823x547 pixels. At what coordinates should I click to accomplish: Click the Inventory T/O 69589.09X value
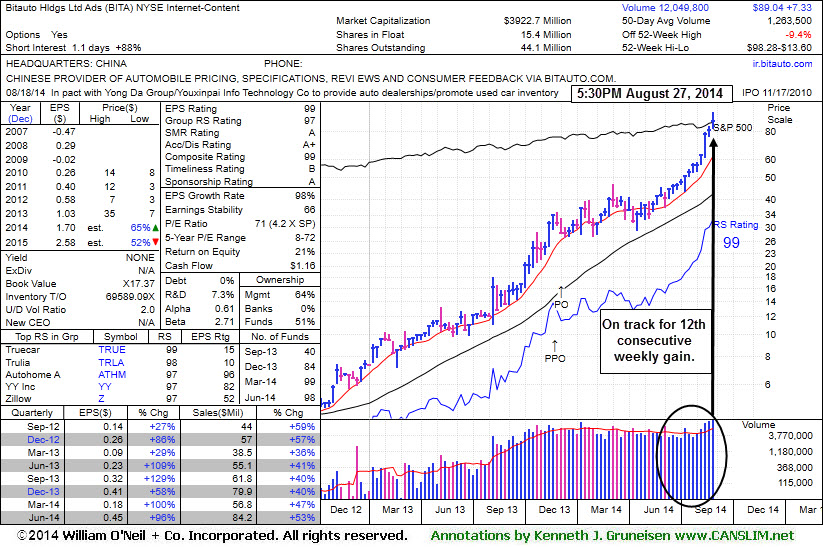pos(130,297)
